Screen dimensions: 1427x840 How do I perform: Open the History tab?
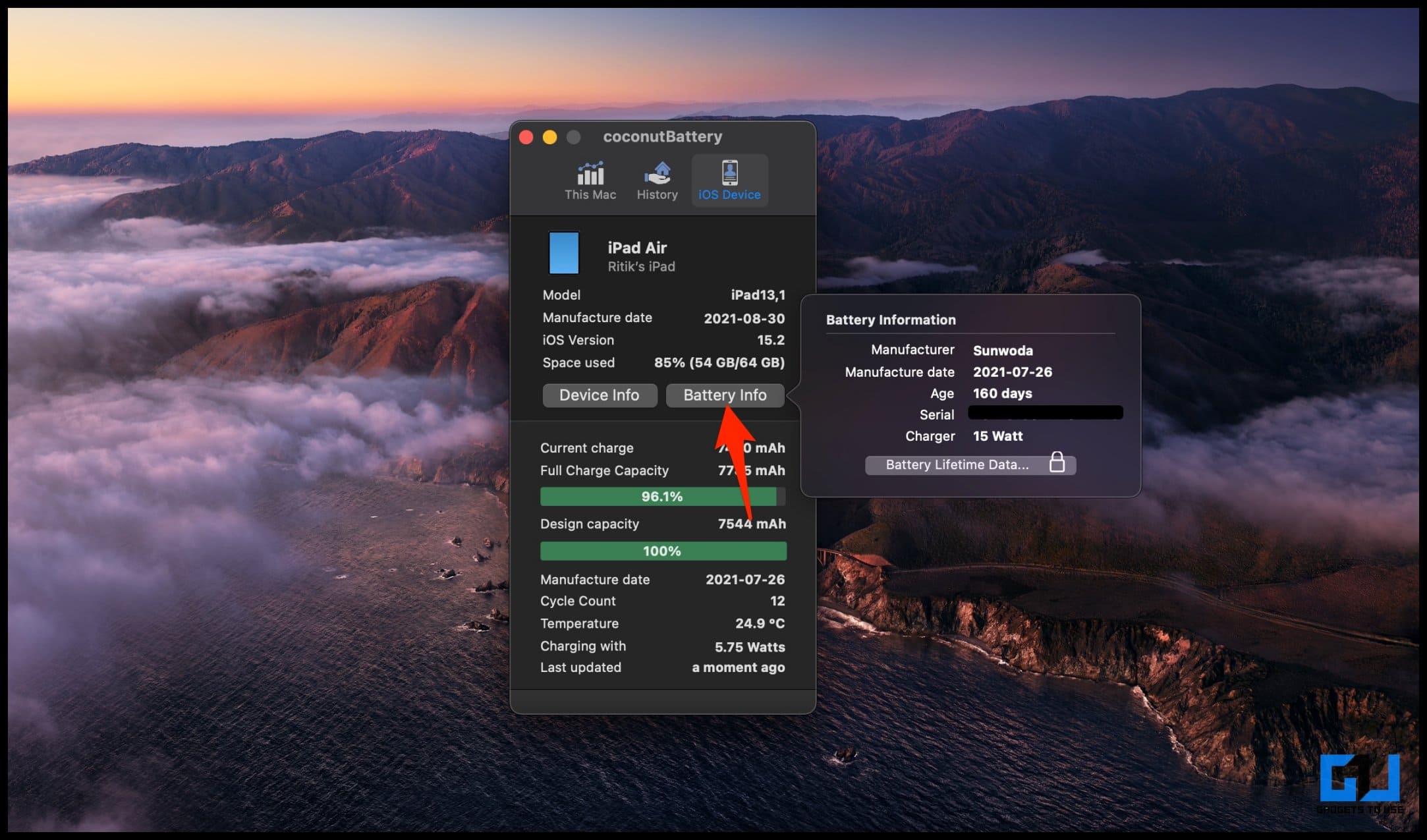657,181
